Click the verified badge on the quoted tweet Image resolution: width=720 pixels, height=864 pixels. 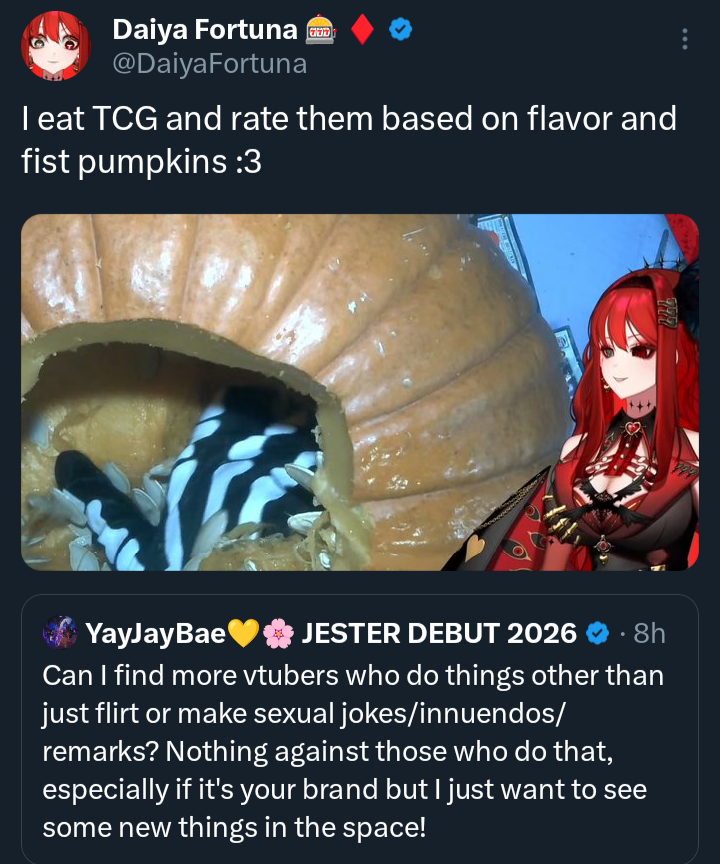pos(598,633)
